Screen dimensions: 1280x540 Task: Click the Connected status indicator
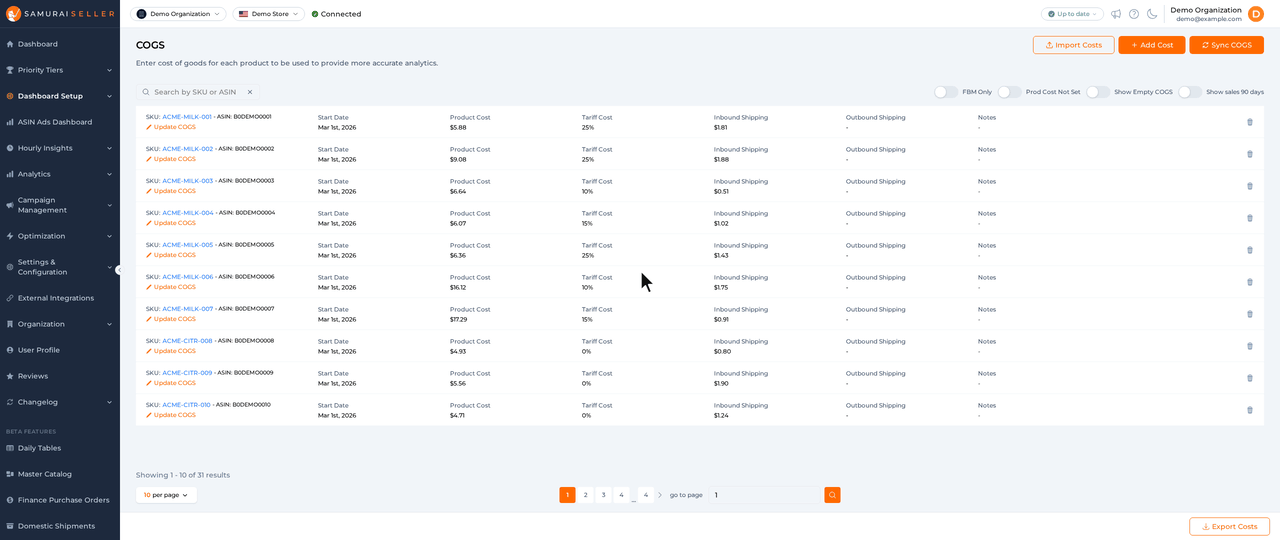click(337, 14)
